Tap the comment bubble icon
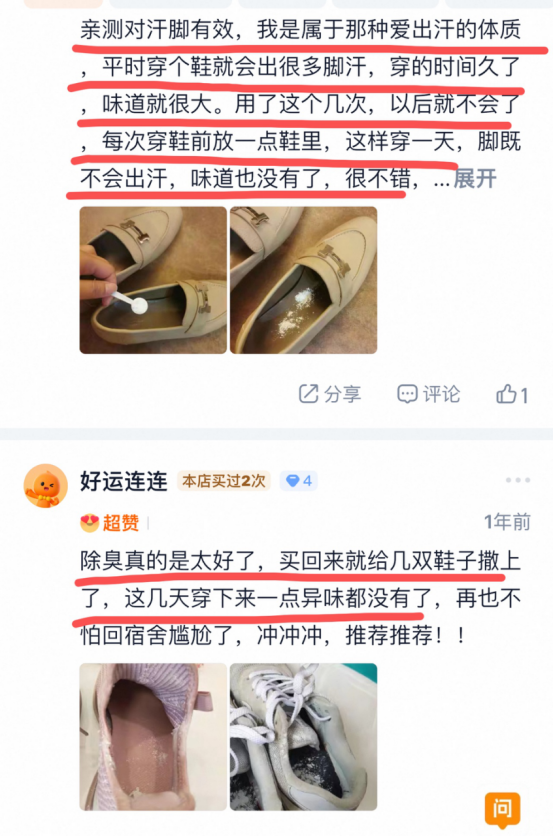The width and height of the screenshot is (553, 837). pyautogui.click(x=407, y=394)
